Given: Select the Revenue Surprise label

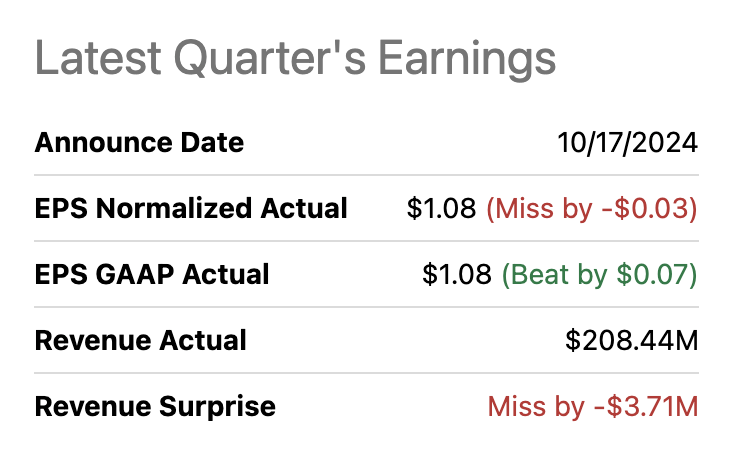Looking at the screenshot, I should 155,407.
